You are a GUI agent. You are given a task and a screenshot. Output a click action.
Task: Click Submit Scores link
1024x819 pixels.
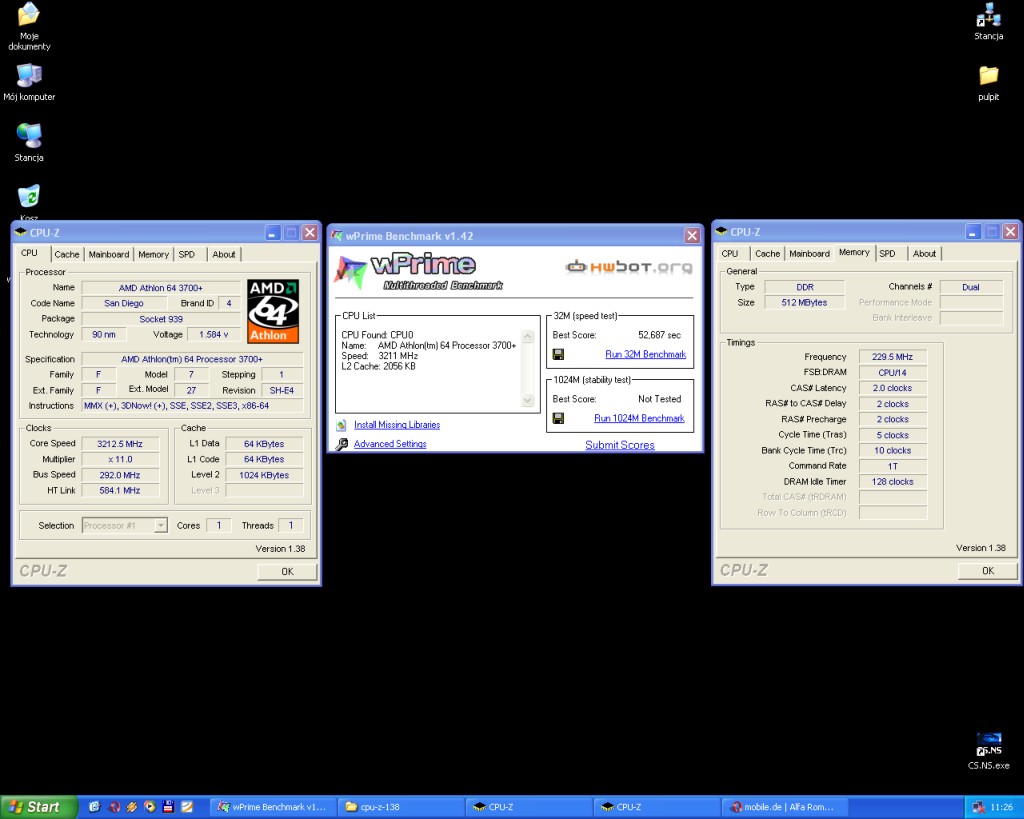click(620, 445)
